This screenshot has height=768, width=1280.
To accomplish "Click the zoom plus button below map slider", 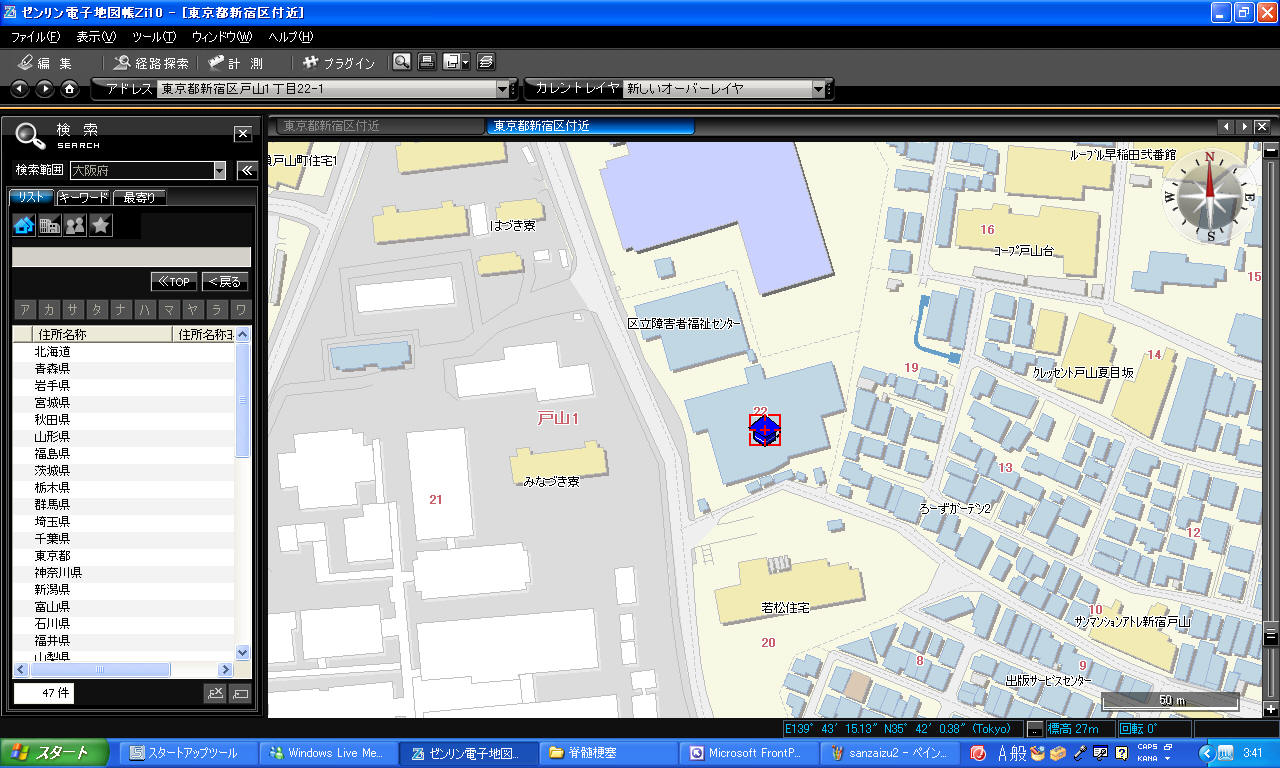I will (x=1271, y=708).
